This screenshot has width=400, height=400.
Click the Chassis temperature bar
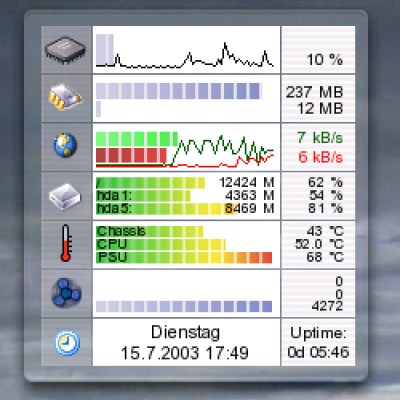click(x=149, y=231)
